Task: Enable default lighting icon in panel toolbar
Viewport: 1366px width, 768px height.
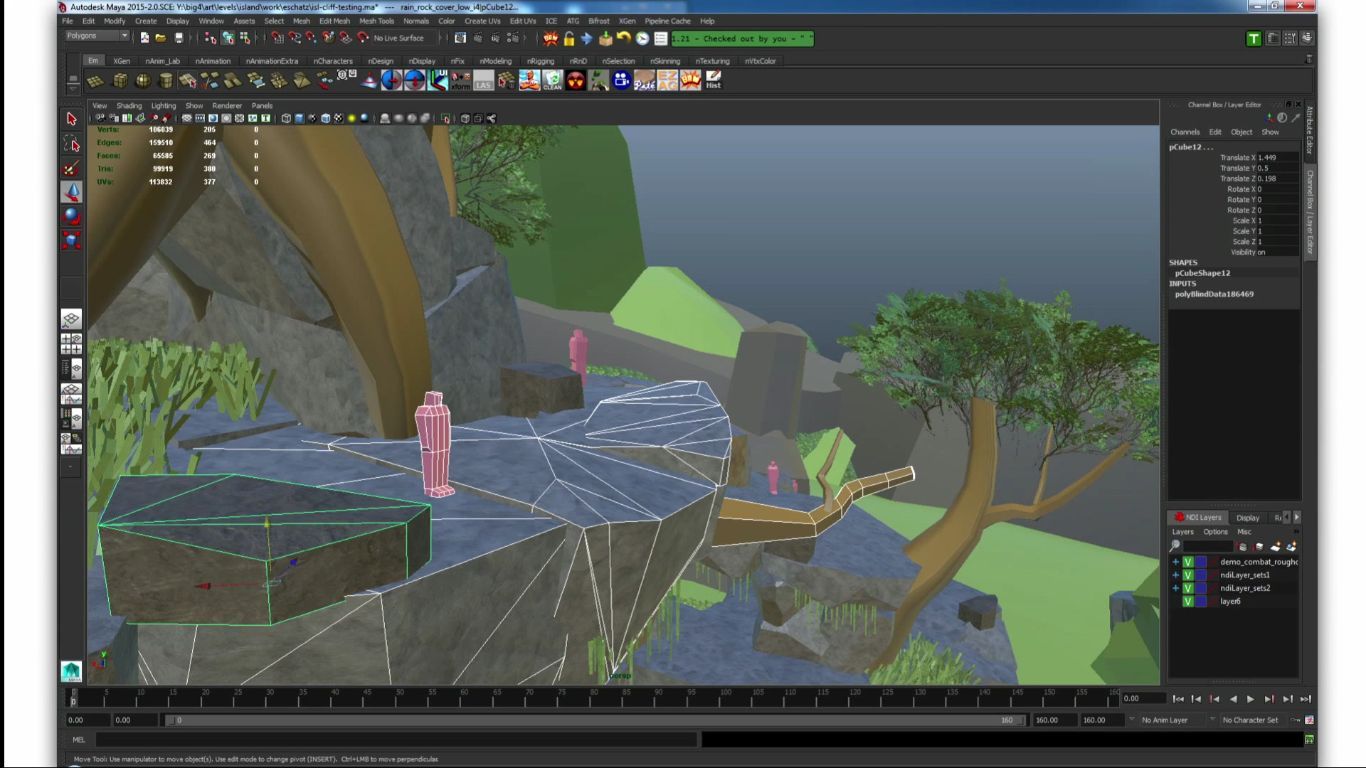Action: tap(351, 117)
